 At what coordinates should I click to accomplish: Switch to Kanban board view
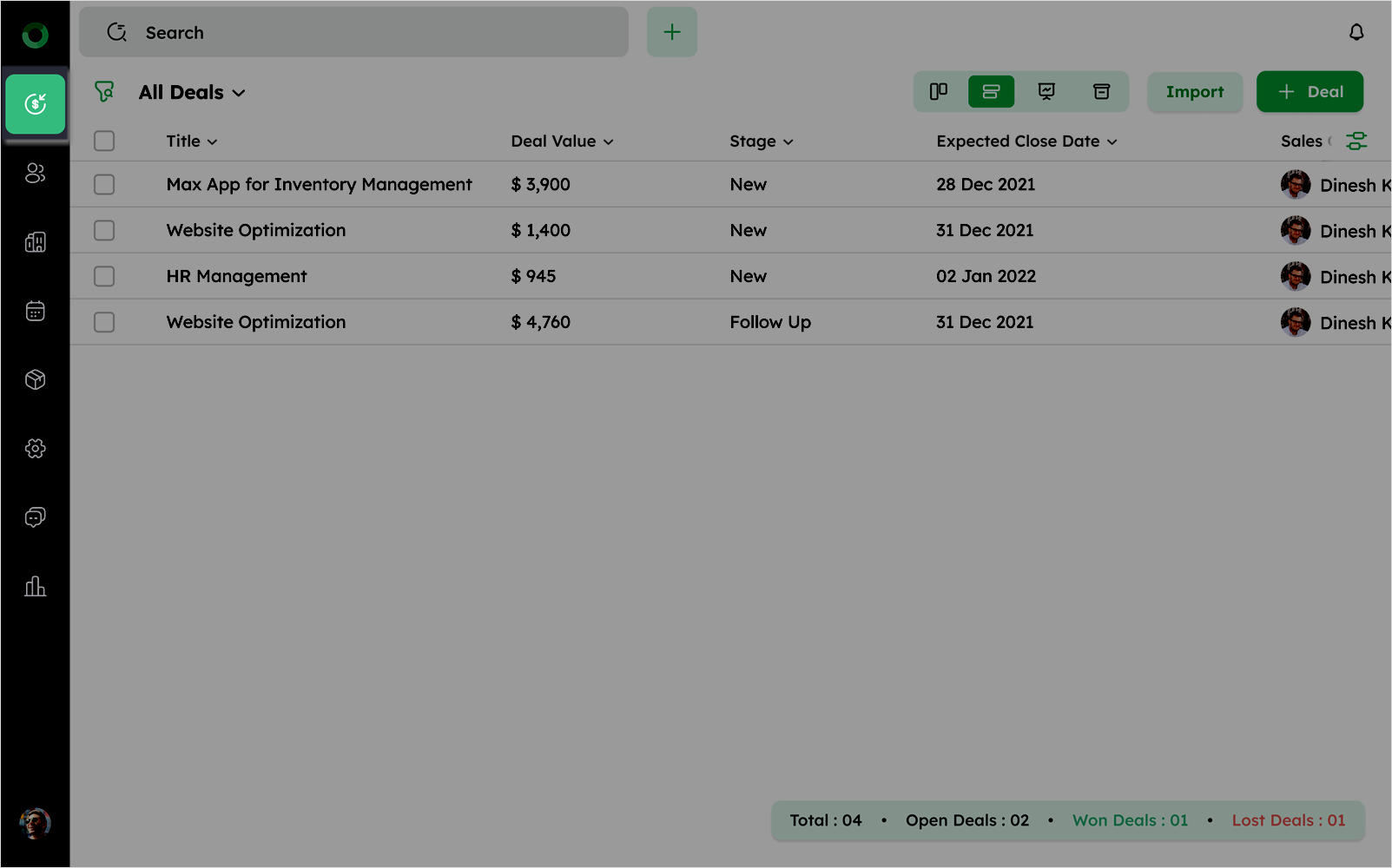(938, 92)
